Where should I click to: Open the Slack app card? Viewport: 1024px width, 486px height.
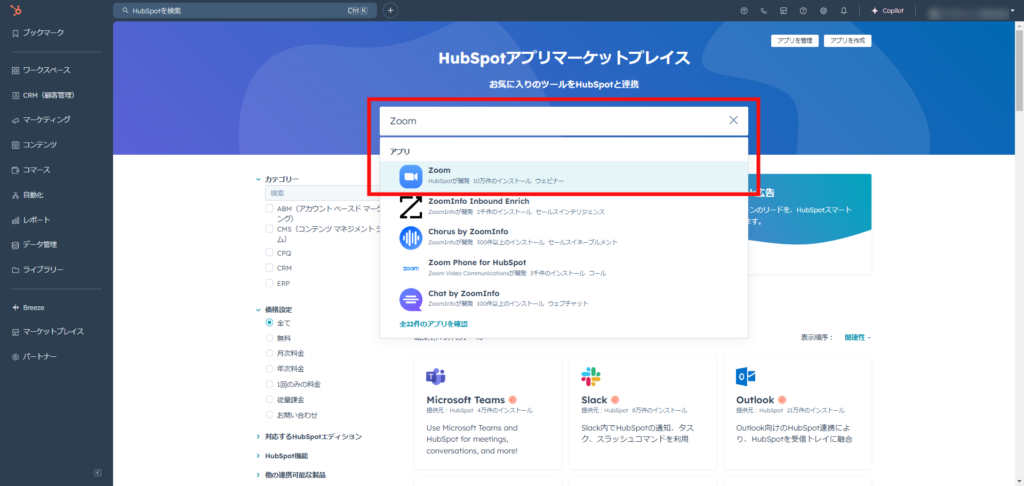(x=643, y=412)
